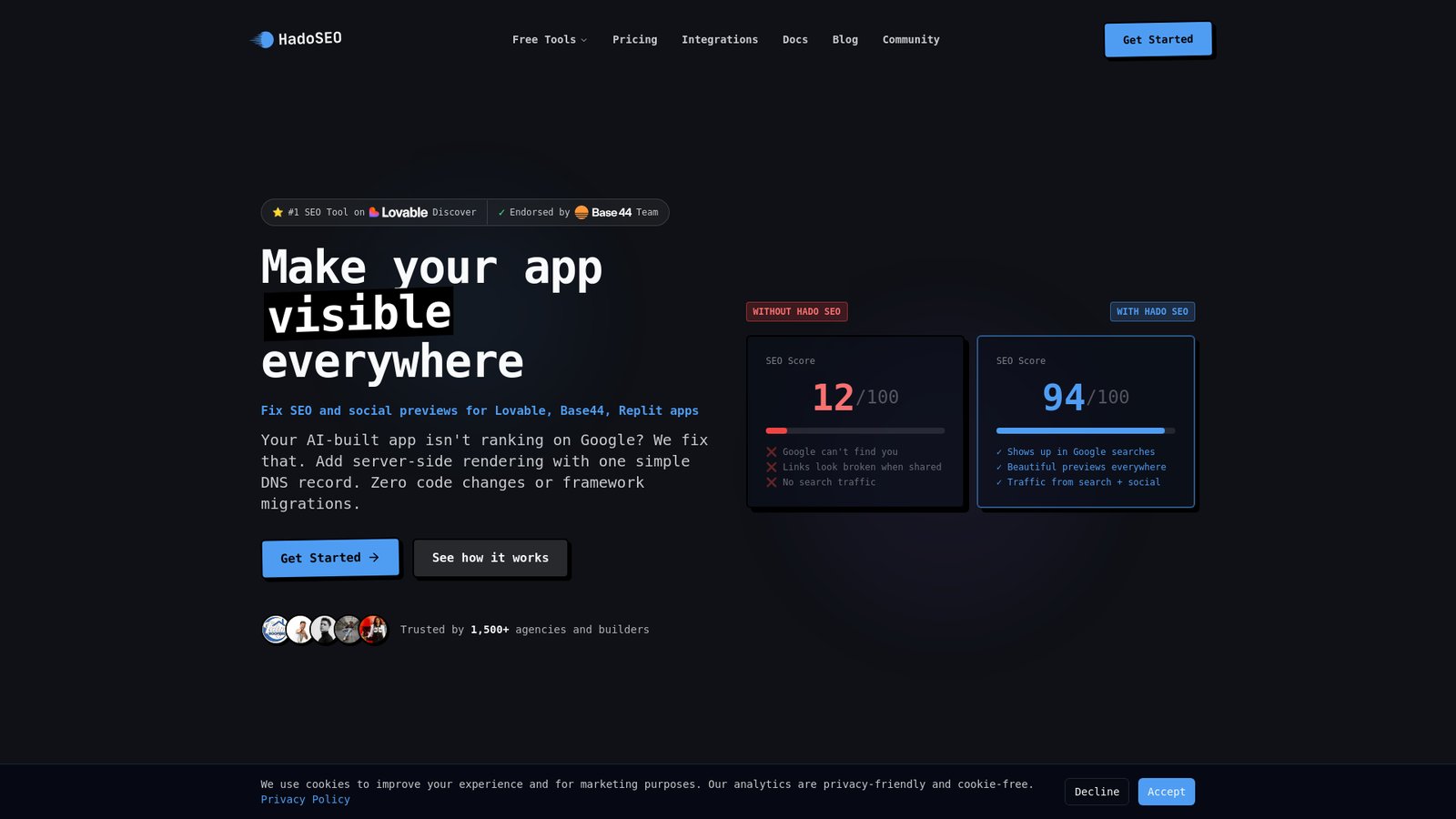Click the Privacy Policy link

306,799
